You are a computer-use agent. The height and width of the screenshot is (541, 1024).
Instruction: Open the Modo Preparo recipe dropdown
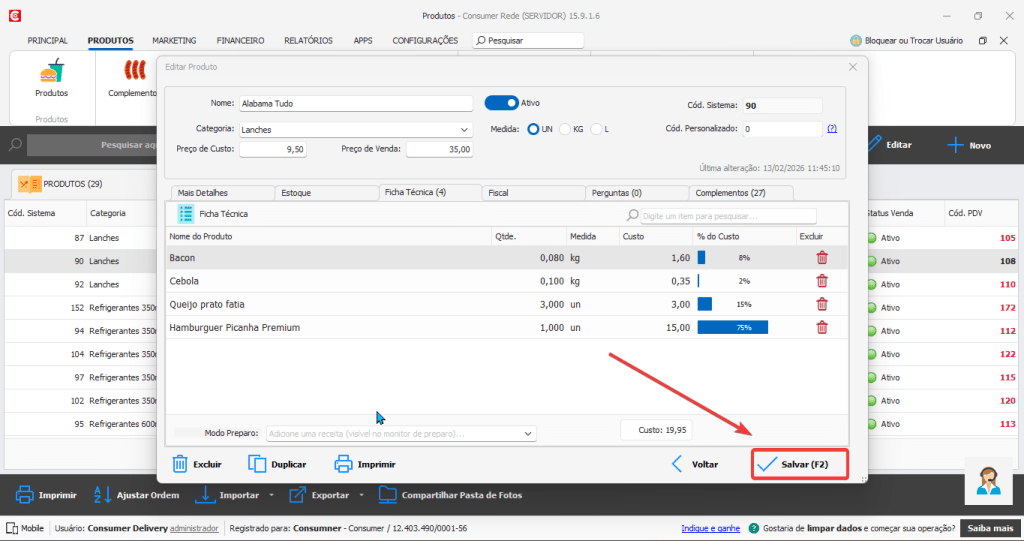pos(528,434)
